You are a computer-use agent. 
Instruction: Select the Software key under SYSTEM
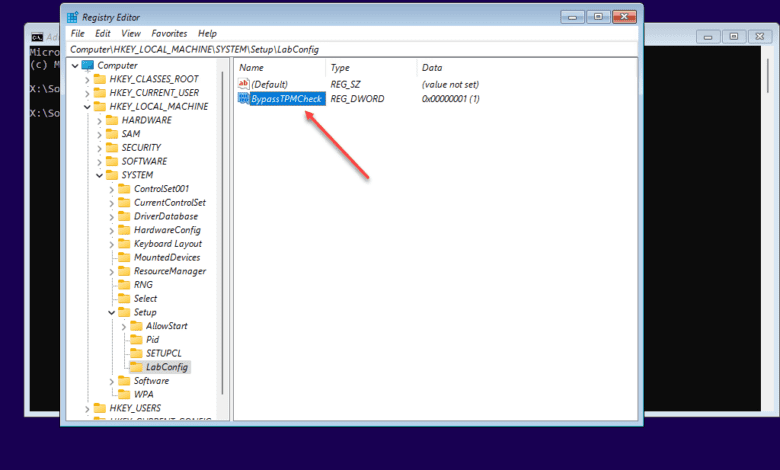(151, 380)
